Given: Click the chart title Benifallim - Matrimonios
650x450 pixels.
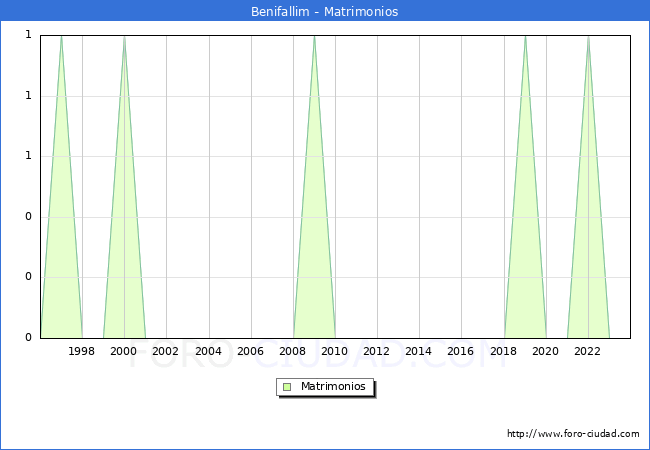Looking at the screenshot, I should coord(324,12).
